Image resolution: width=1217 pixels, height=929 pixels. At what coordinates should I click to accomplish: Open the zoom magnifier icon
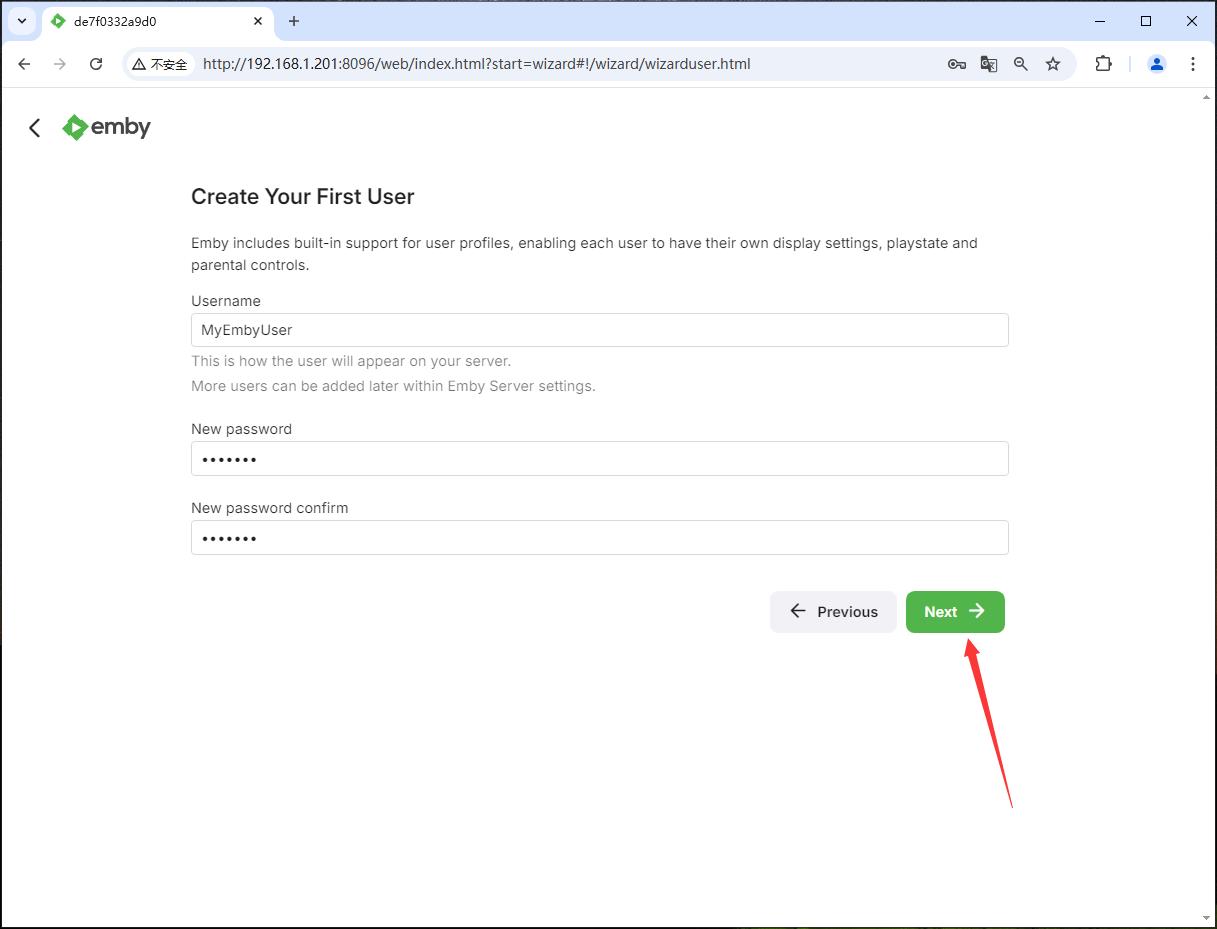click(1021, 64)
